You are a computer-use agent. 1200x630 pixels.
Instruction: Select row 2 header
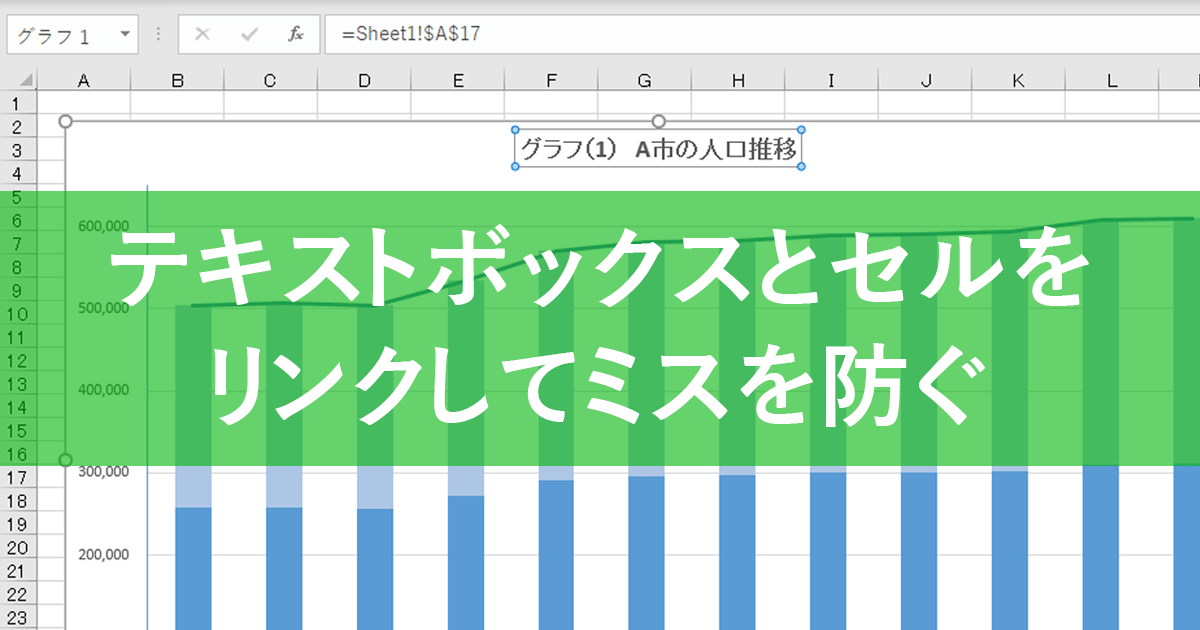coord(18,127)
